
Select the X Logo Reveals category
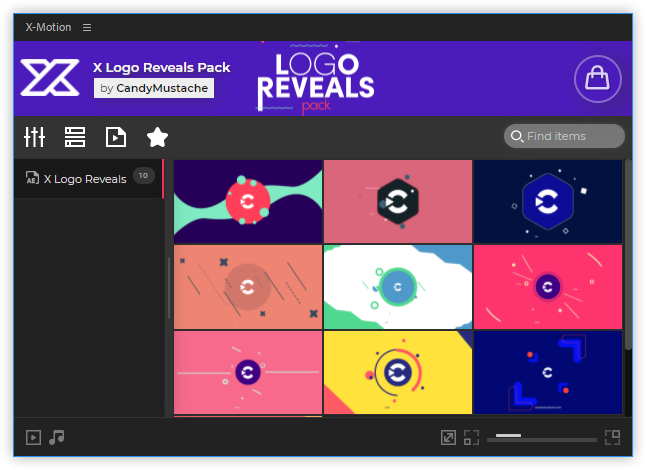(x=89, y=179)
